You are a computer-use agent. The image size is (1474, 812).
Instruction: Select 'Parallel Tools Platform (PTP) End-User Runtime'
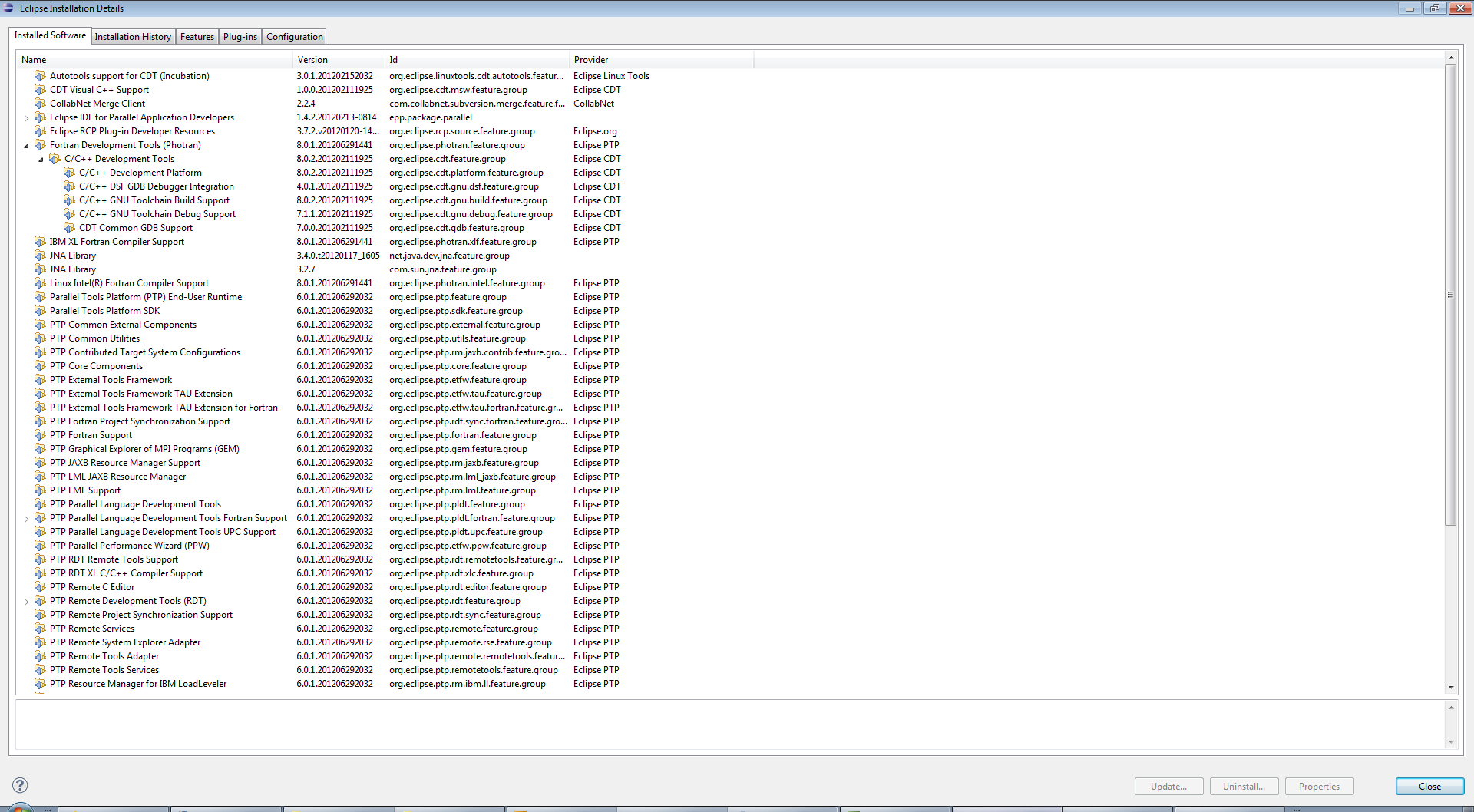pyautogui.click(x=146, y=297)
